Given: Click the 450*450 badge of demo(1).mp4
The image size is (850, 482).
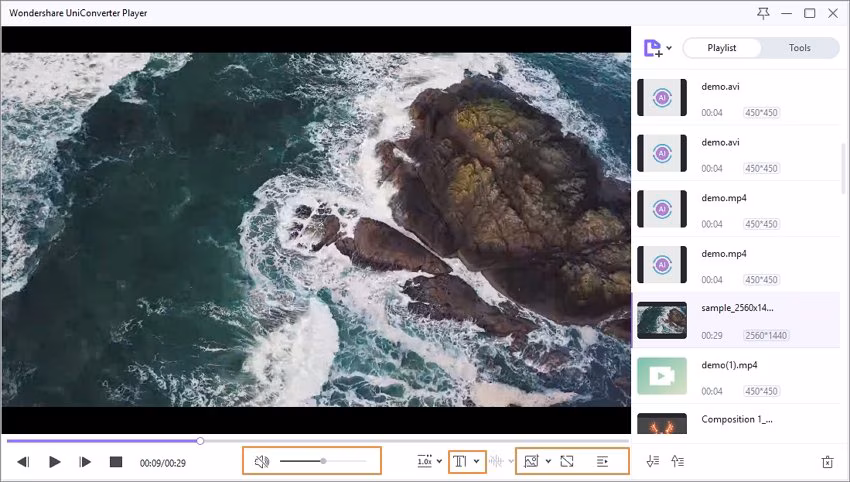Looking at the screenshot, I should [761, 391].
